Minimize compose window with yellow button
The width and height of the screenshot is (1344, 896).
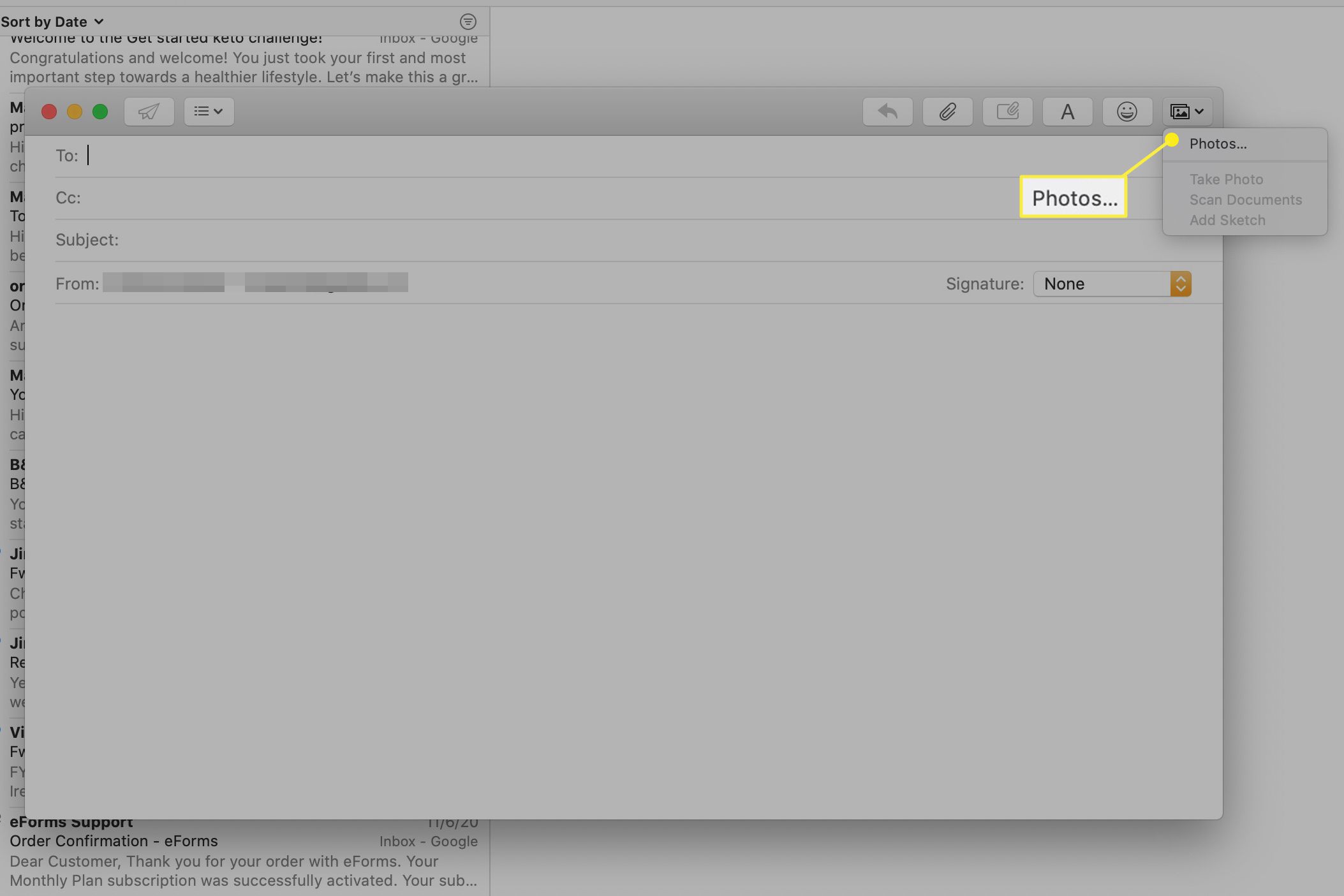[x=75, y=112]
